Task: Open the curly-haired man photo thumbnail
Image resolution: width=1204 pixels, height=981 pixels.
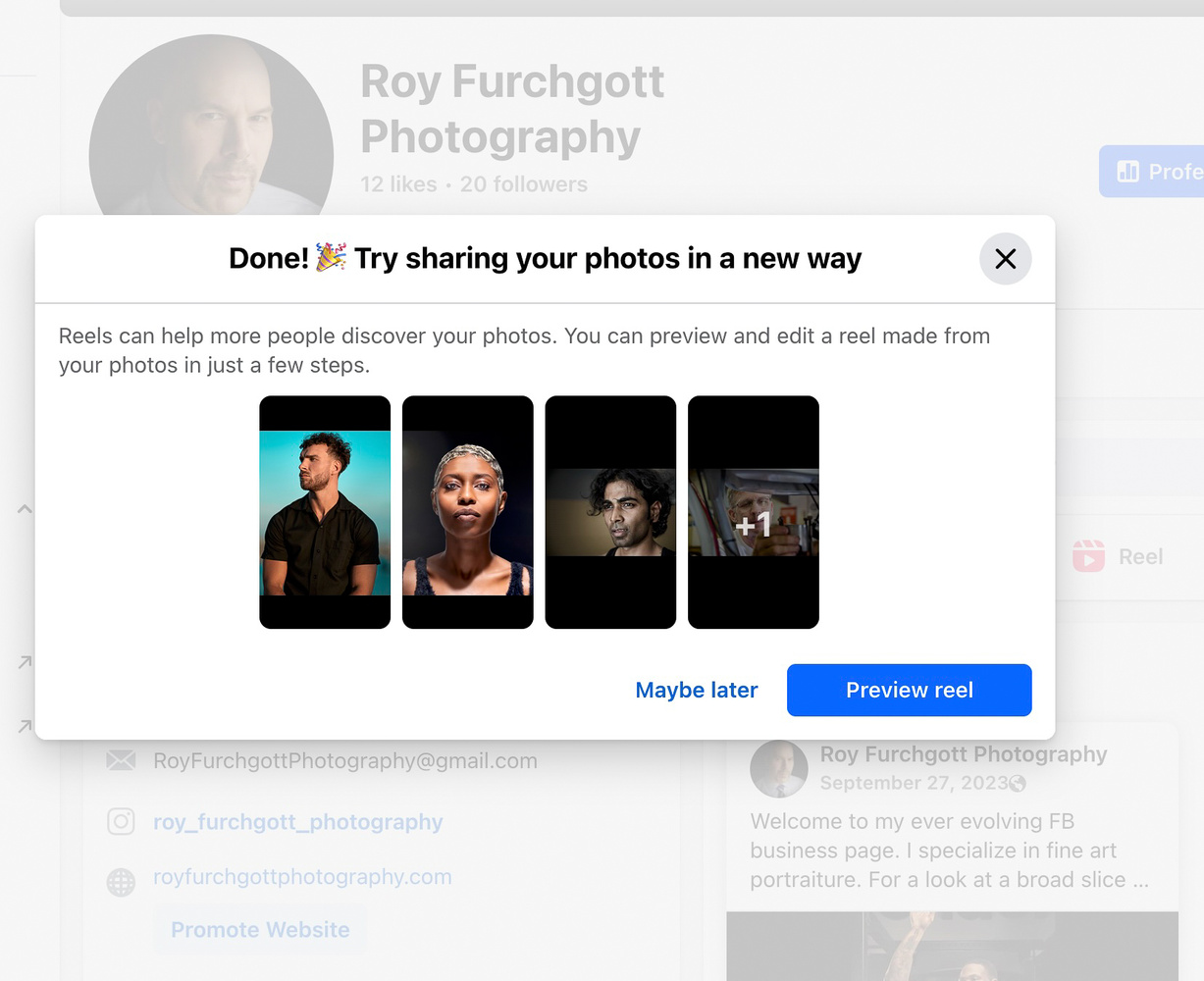Action: pos(610,512)
